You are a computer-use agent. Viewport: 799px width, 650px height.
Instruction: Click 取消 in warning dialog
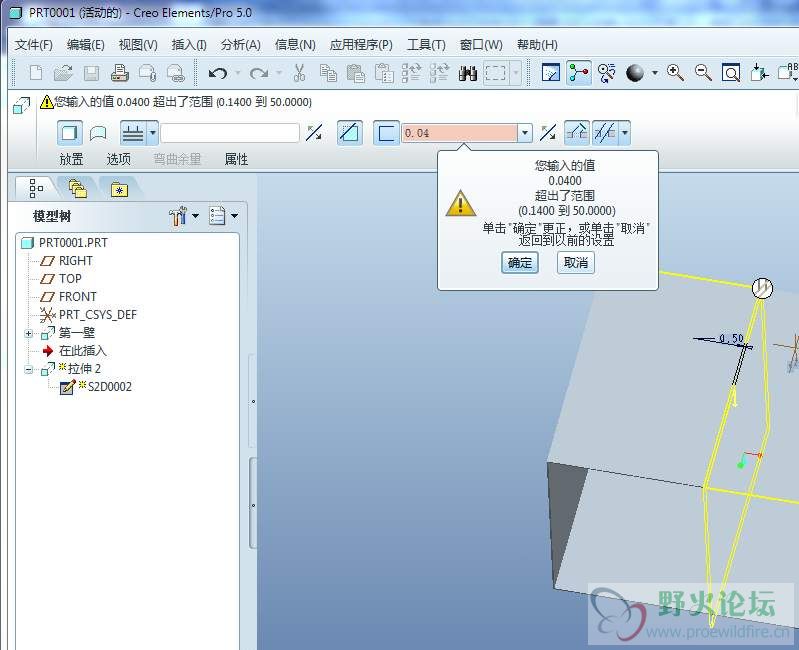576,263
